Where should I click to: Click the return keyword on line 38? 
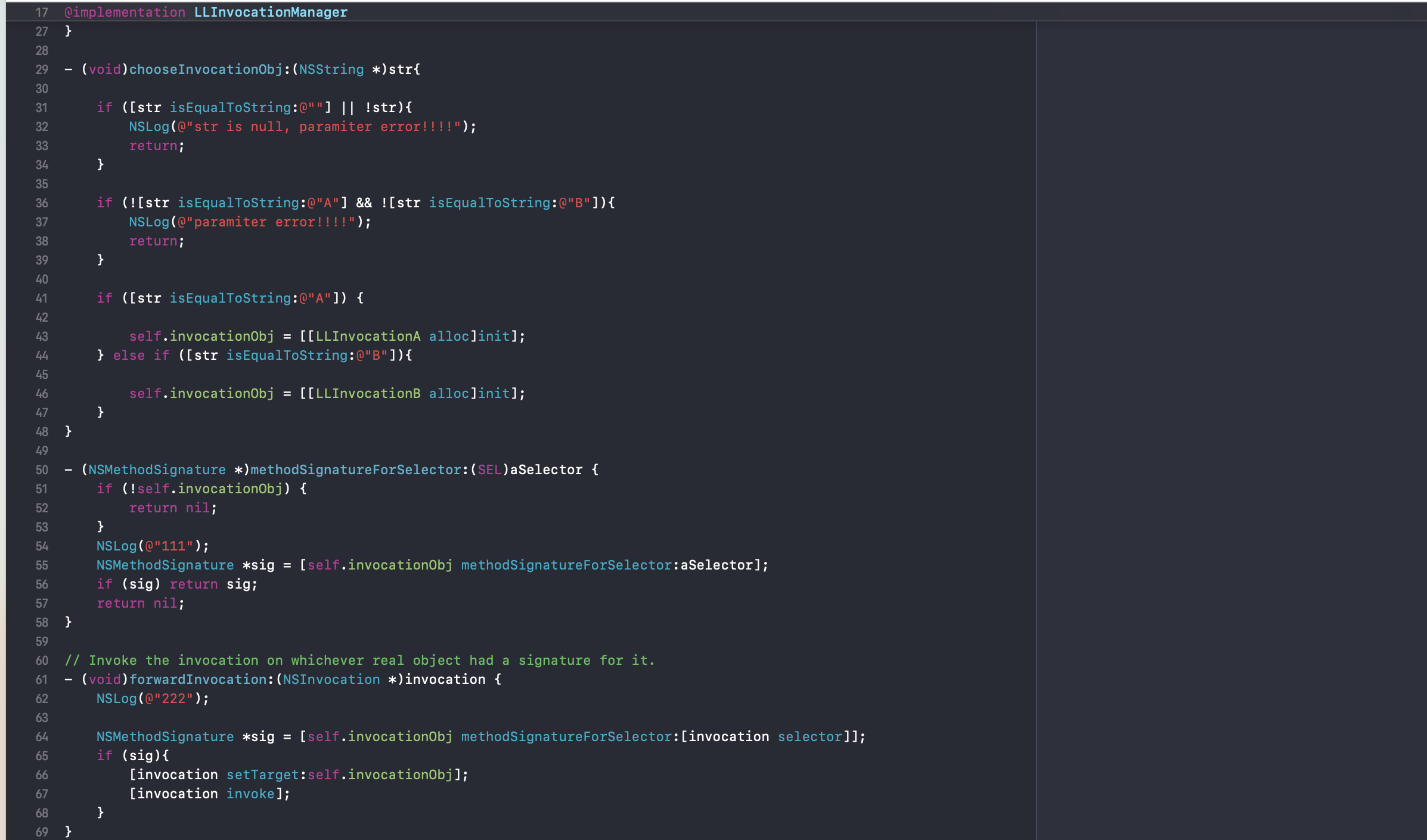pos(154,241)
